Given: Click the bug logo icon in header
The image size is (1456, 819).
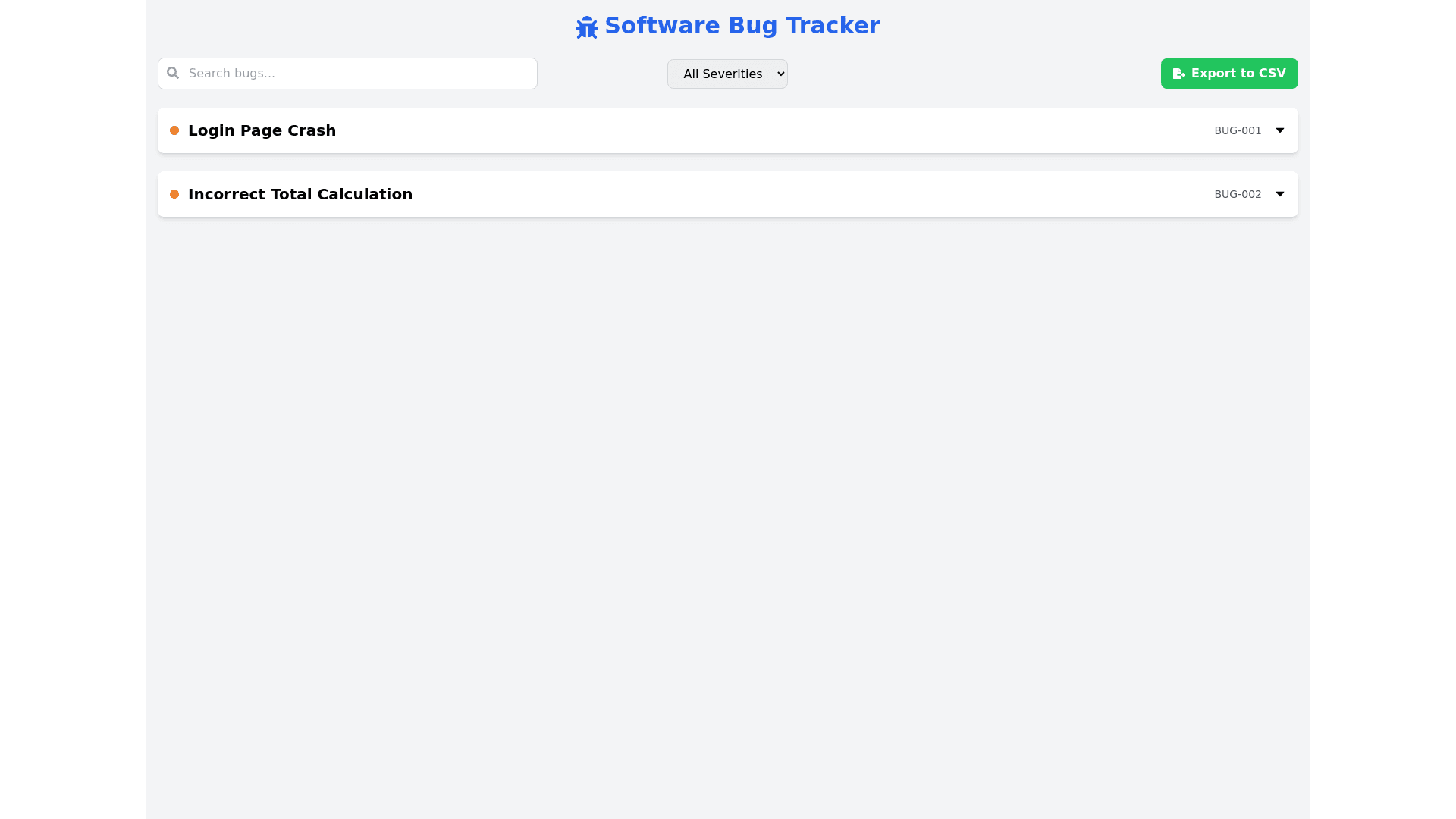Looking at the screenshot, I should (x=586, y=27).
